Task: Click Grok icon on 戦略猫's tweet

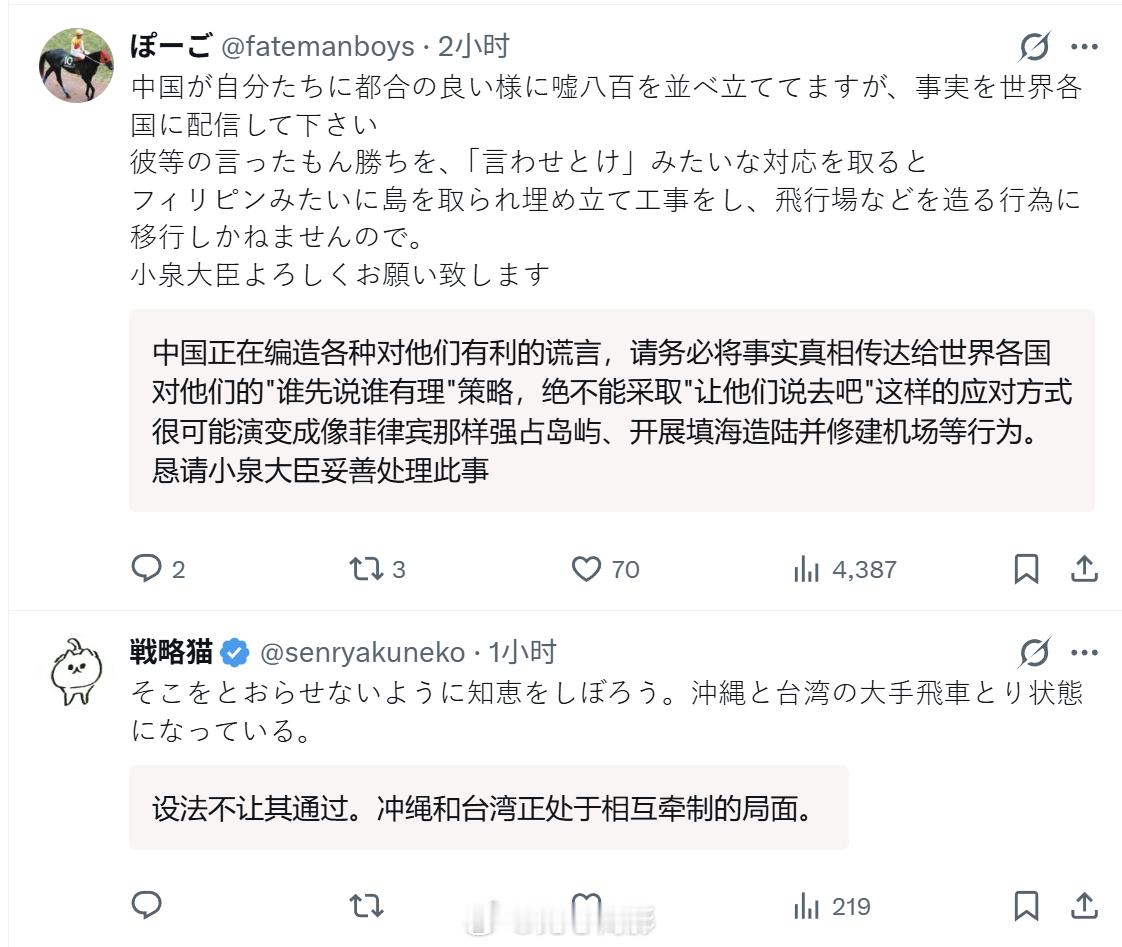Action: (1035, 653)
